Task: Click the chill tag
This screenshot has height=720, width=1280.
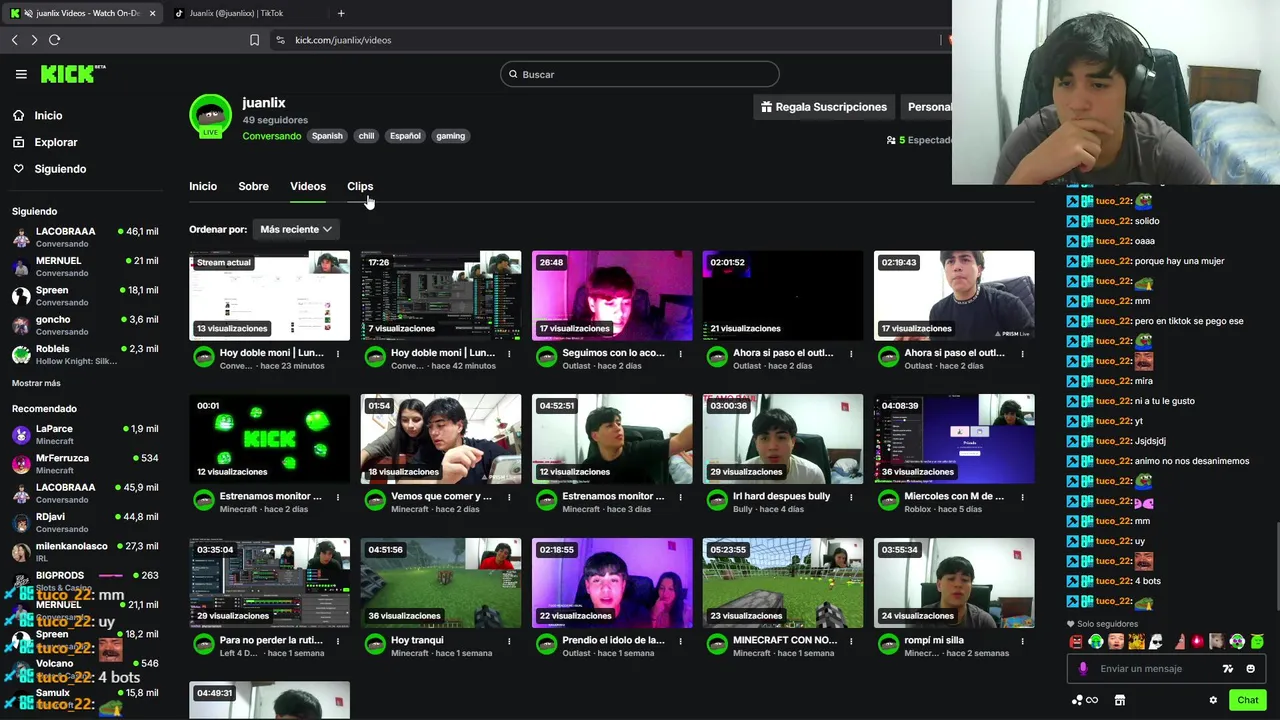Action: (x=366, y=136)
